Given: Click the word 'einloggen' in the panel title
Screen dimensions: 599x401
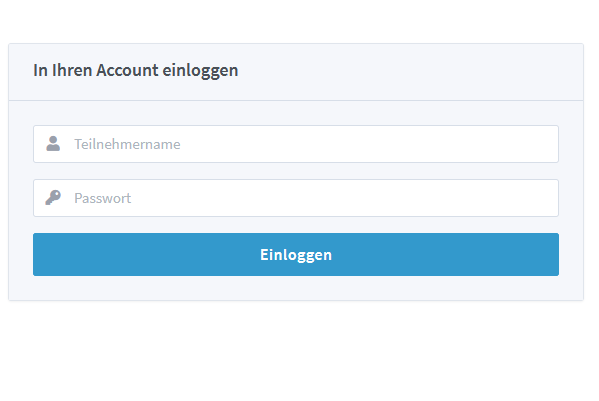Looking at the screenshot, I should tap(200, 71).
